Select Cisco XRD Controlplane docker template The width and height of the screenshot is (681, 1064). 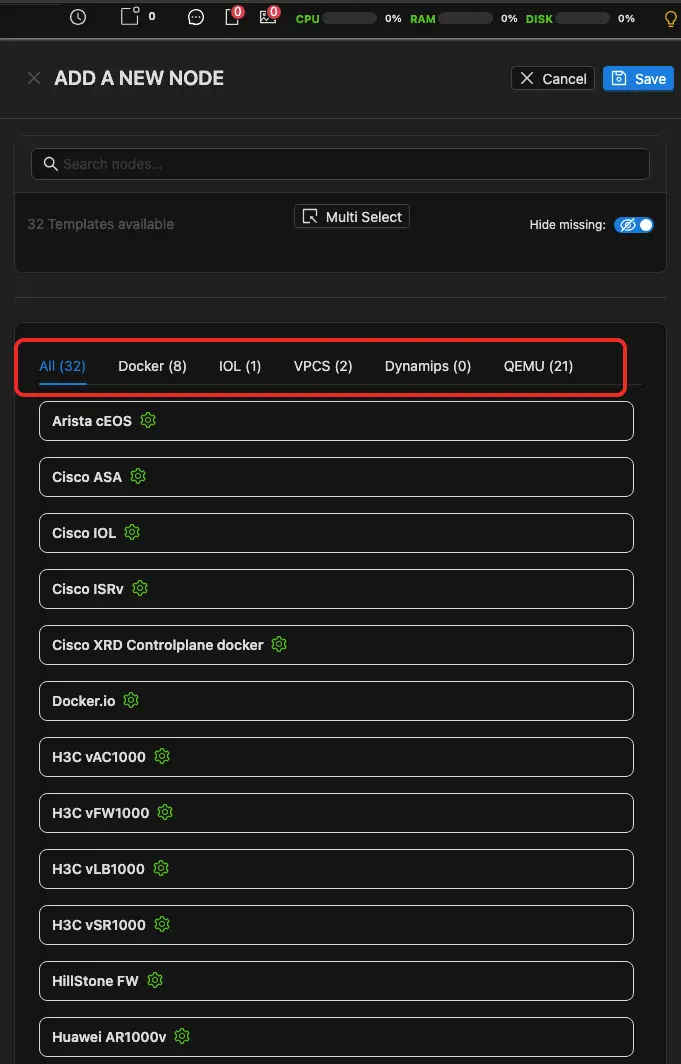pos(336,645)
